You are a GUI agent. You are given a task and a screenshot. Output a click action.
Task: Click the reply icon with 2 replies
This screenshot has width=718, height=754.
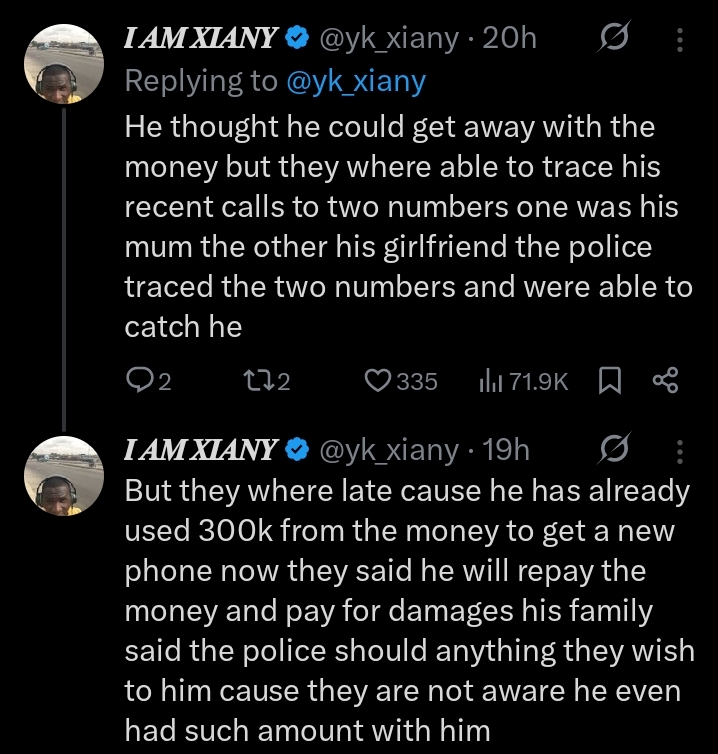[x=136, y=380]
